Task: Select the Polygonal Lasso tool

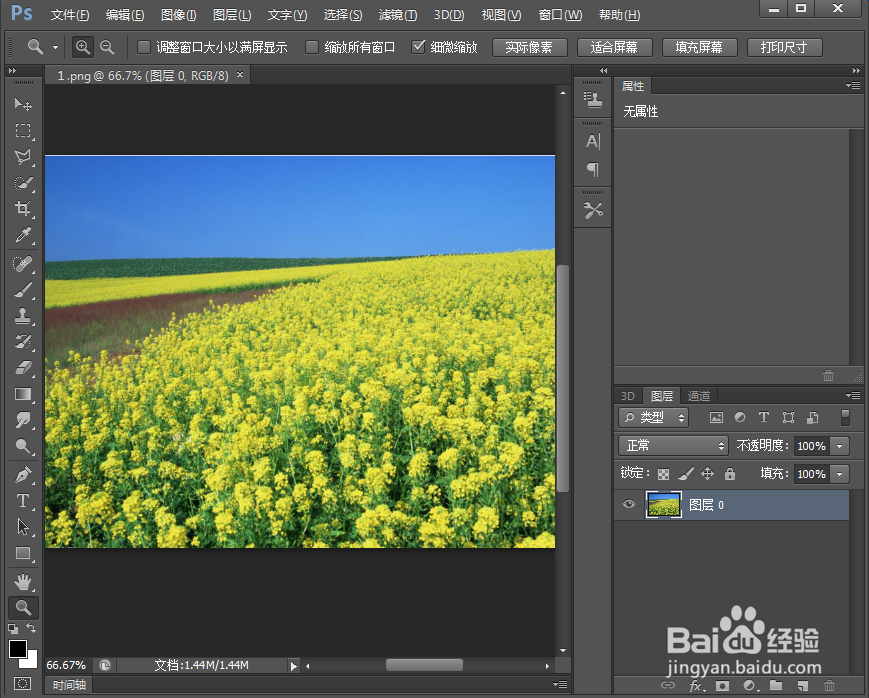Action: [x=23, y=156]
